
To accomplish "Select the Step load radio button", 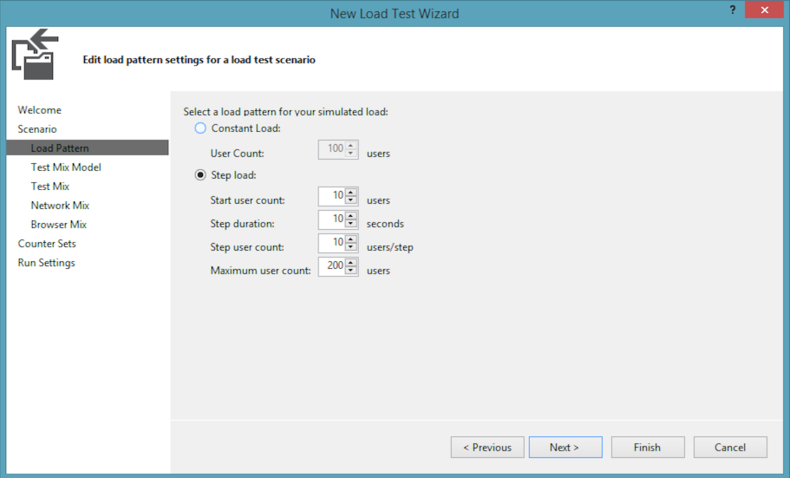I will [x=201, y=175].
